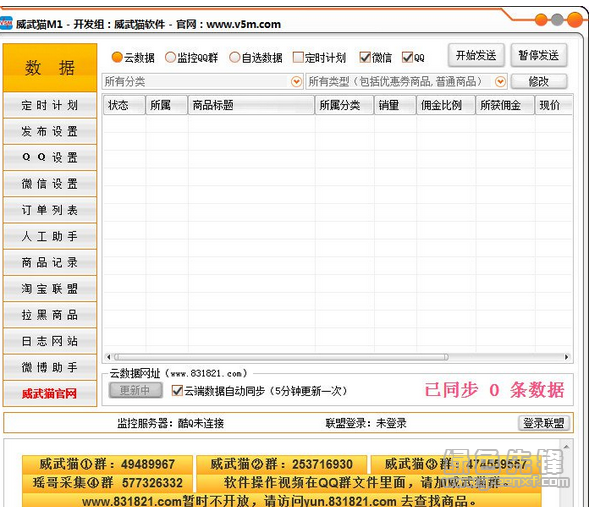Click the 开始发送 button

(x=476, y=55)
